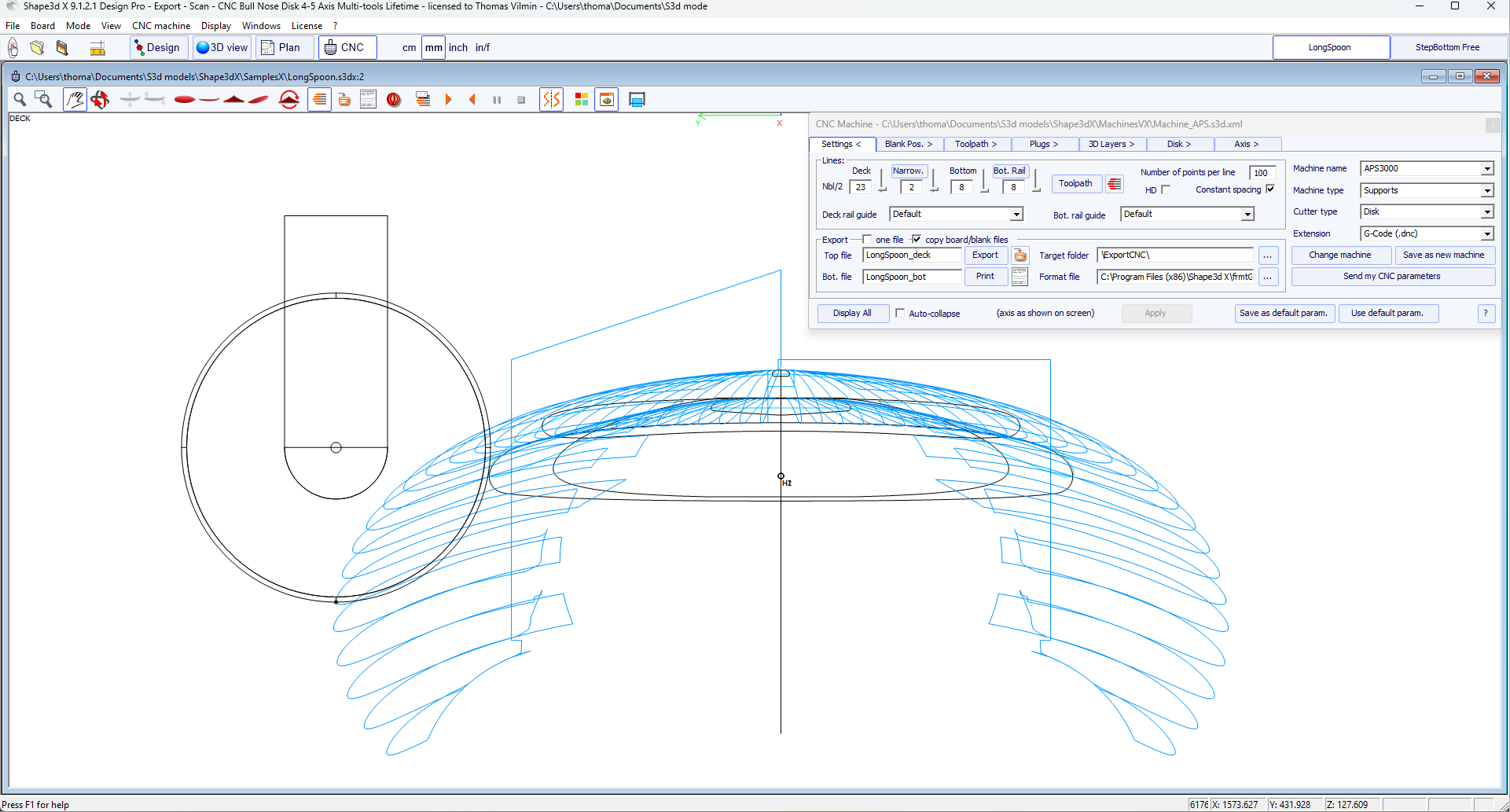This screenshot has width=1510, height=812.
Task: Switch to the Blank Pos. tab
Action: pyautogui.click(x=908, y=145)
